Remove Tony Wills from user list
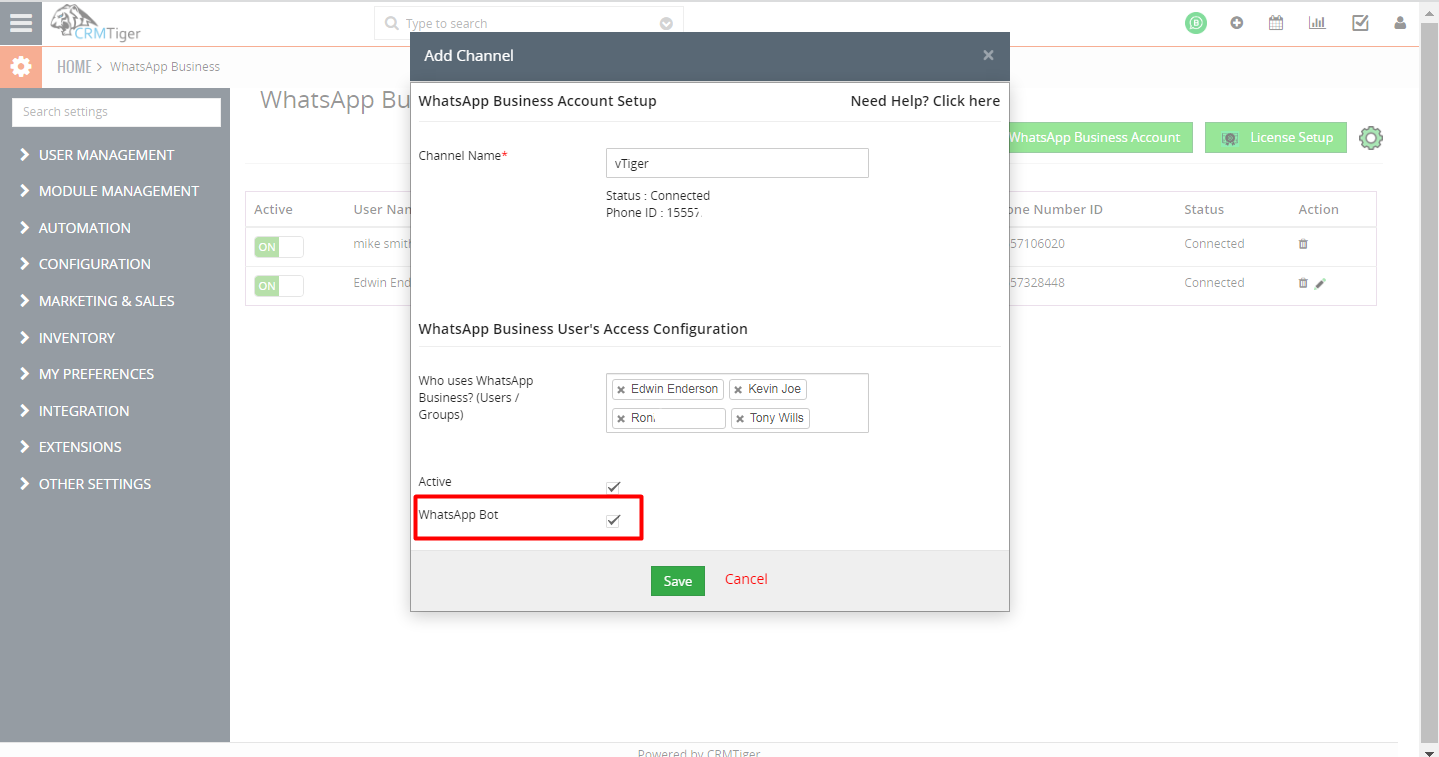 (x=740, y=419)
